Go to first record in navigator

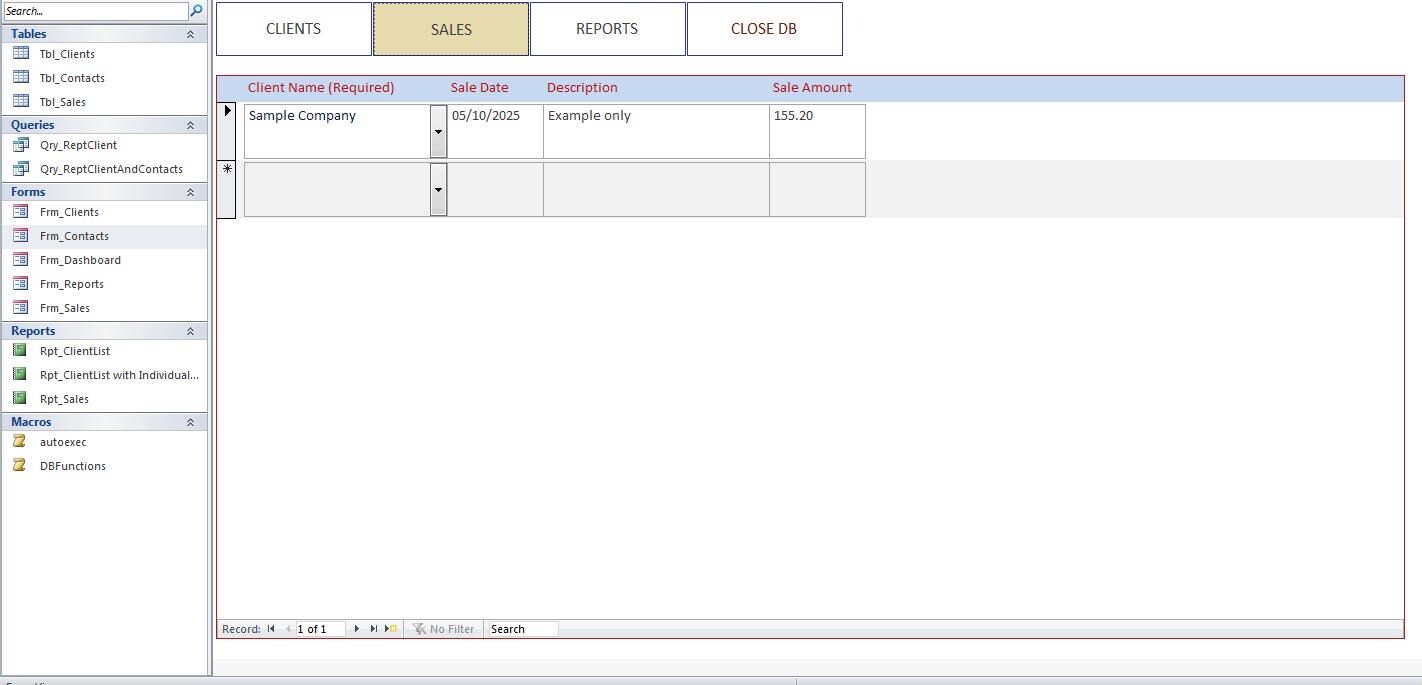(x=271, y=629)
